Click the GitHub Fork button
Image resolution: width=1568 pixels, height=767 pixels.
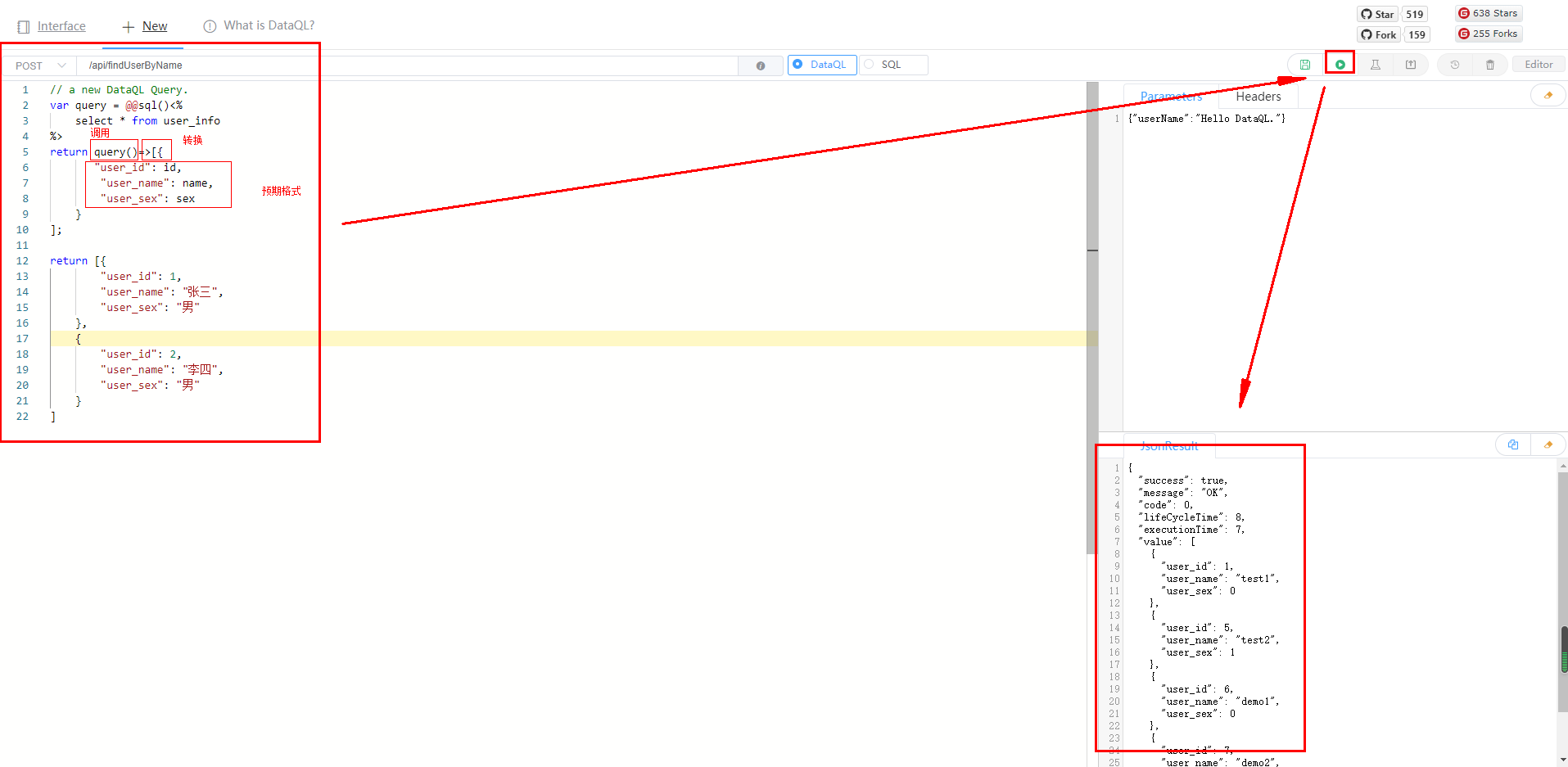[1379, 34]
